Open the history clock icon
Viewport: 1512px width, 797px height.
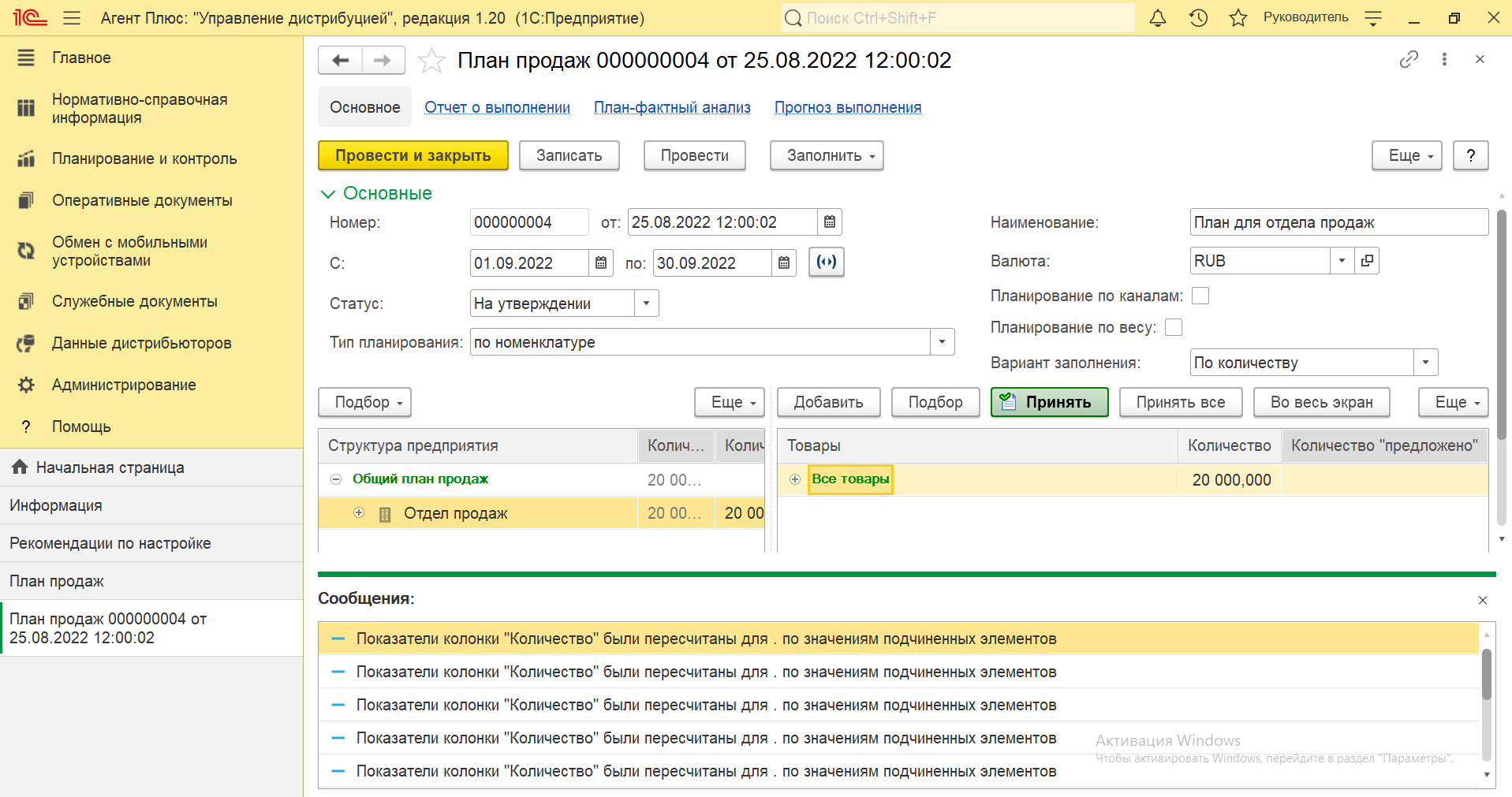1198,18
